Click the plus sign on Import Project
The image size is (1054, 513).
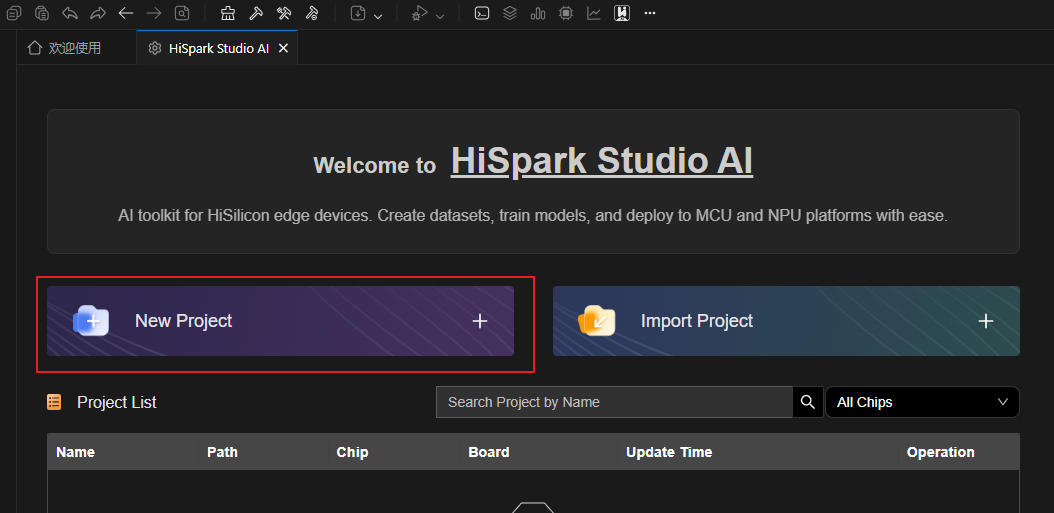click(985, 321)
